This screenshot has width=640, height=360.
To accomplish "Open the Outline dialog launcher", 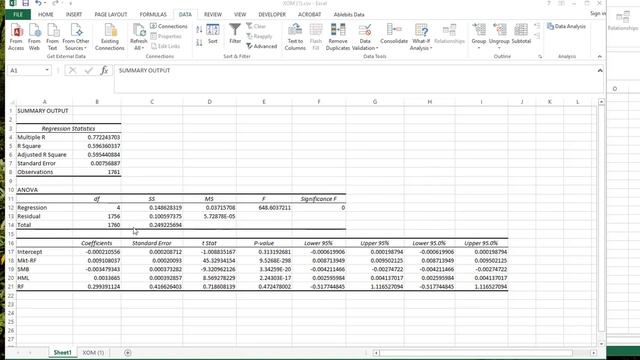I will pyautogui.click(x=540, y=57).
